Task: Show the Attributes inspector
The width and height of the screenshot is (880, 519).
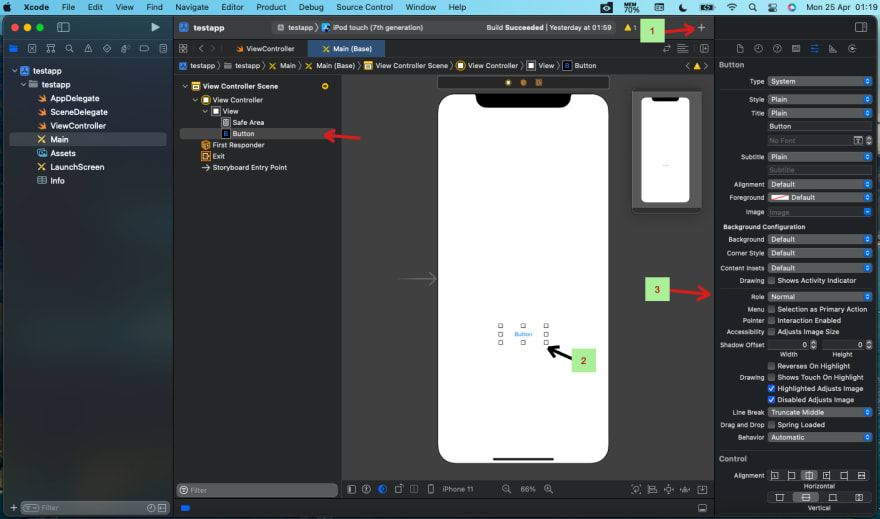Action: click(x=814, y=49)
